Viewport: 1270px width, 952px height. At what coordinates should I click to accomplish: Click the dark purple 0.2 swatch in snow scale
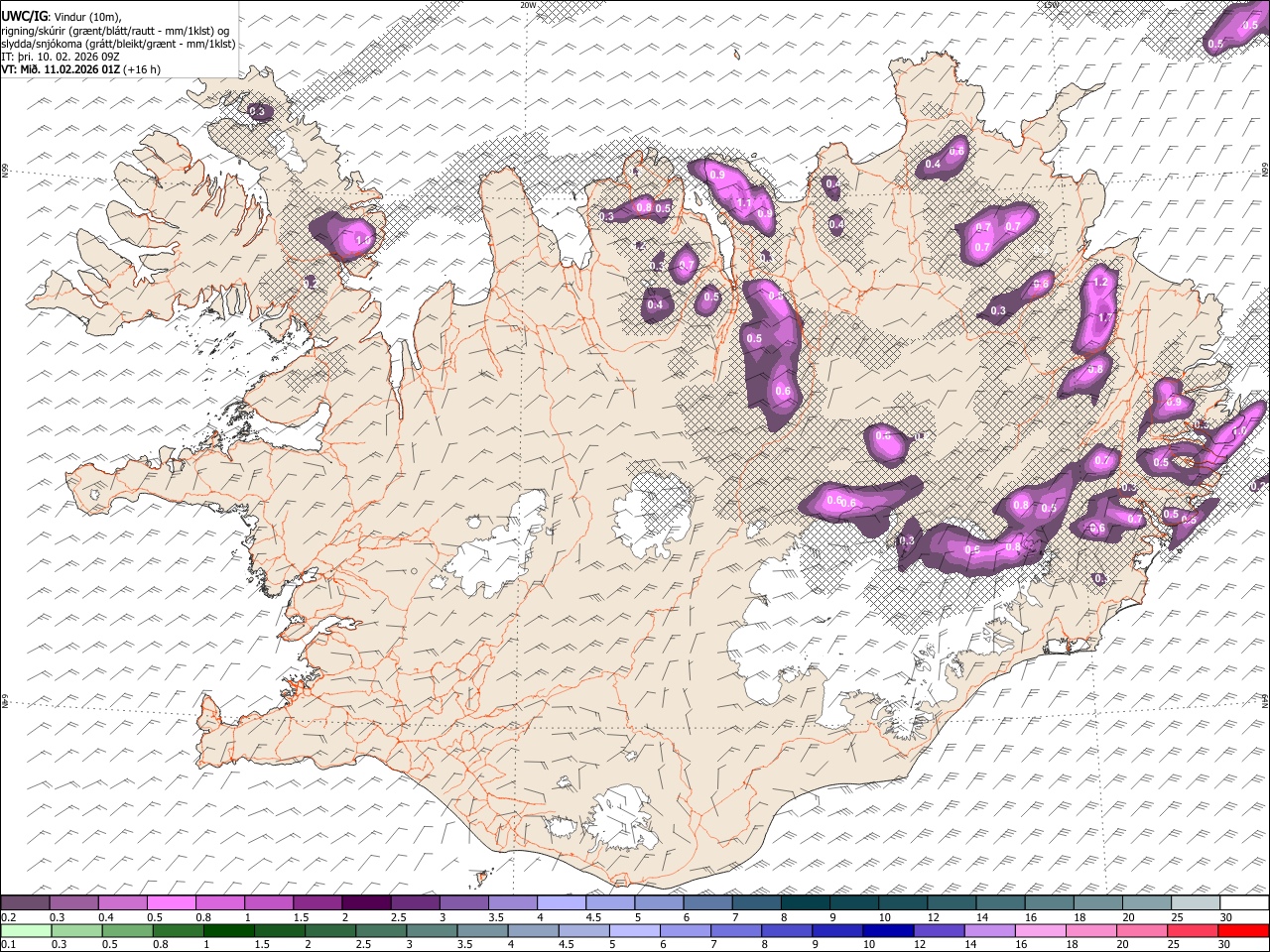[25, 903]
